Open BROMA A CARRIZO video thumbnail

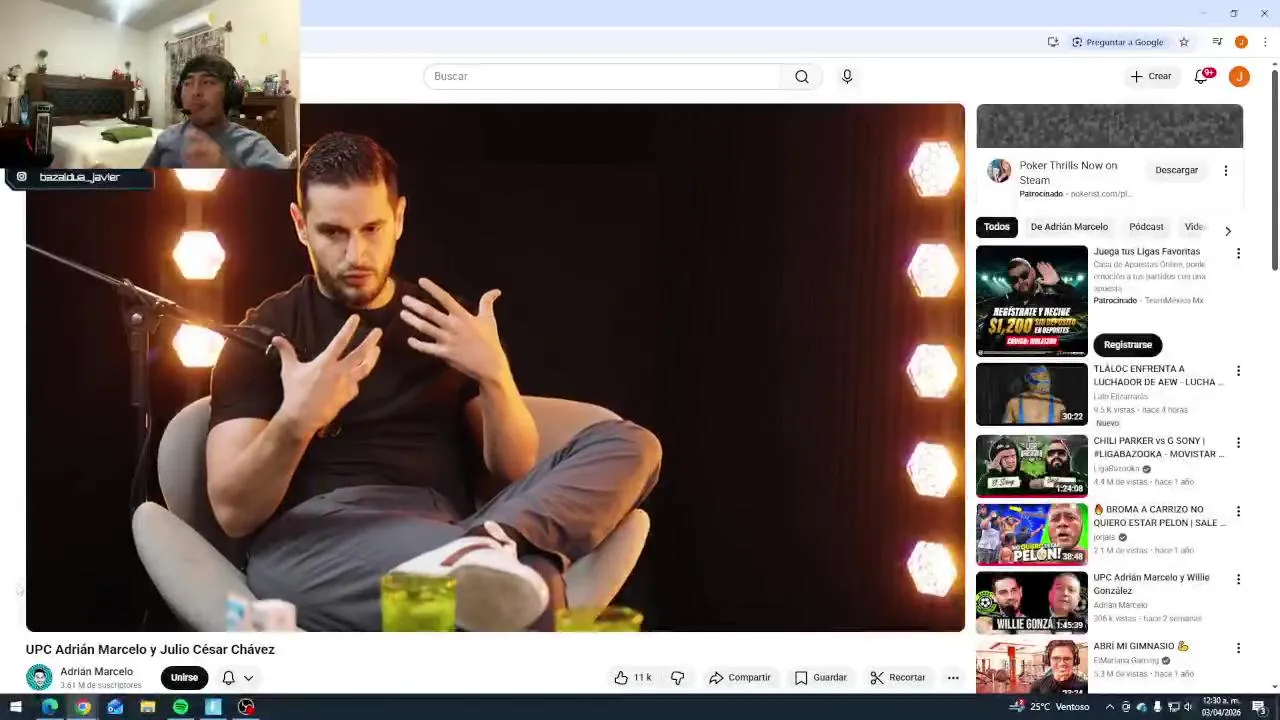[1031, 534]
